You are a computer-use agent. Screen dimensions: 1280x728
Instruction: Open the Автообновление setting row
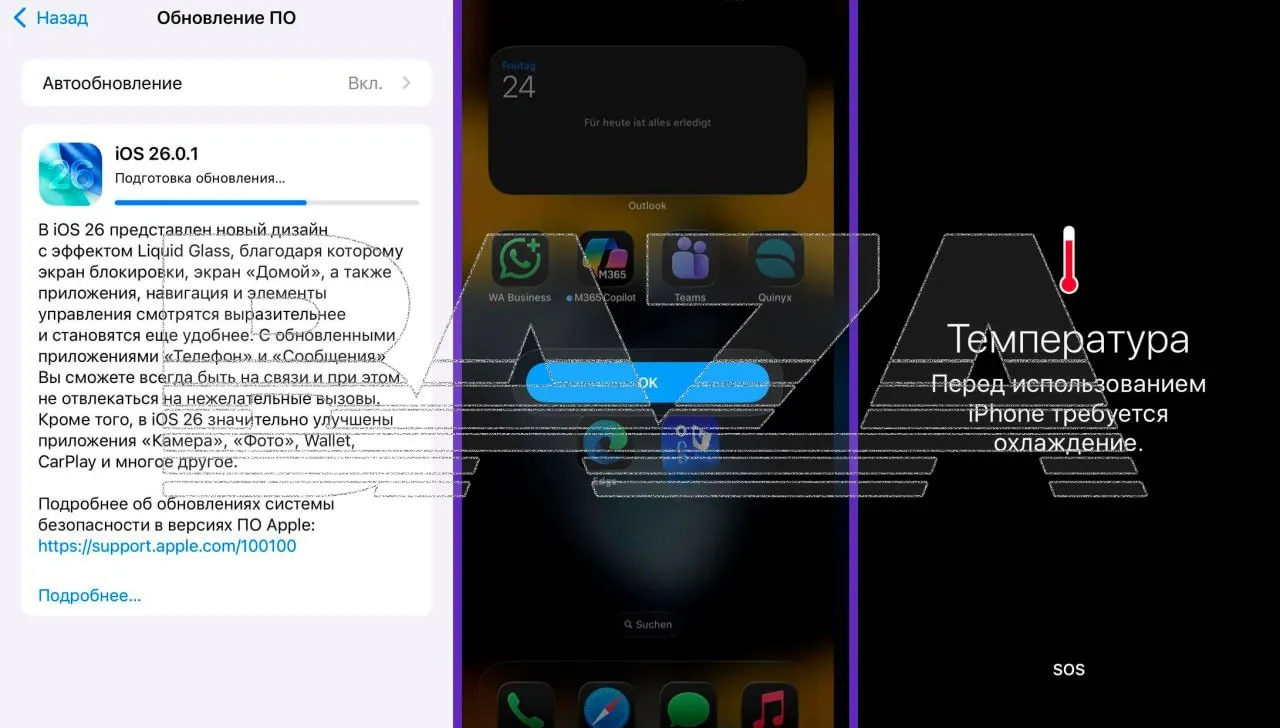click(226, 83)
